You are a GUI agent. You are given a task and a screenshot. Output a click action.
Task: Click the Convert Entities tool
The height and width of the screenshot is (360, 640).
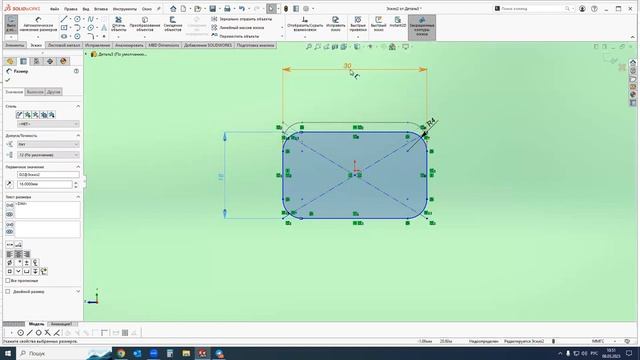(145, 24)
